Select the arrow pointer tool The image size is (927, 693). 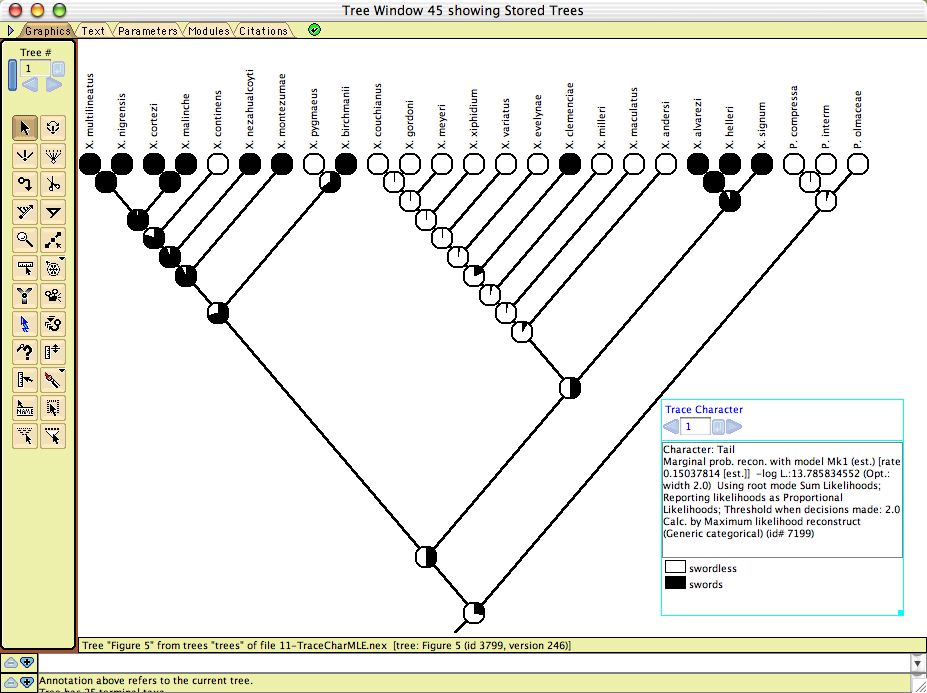pyautogui.click(x=25, y=127)
